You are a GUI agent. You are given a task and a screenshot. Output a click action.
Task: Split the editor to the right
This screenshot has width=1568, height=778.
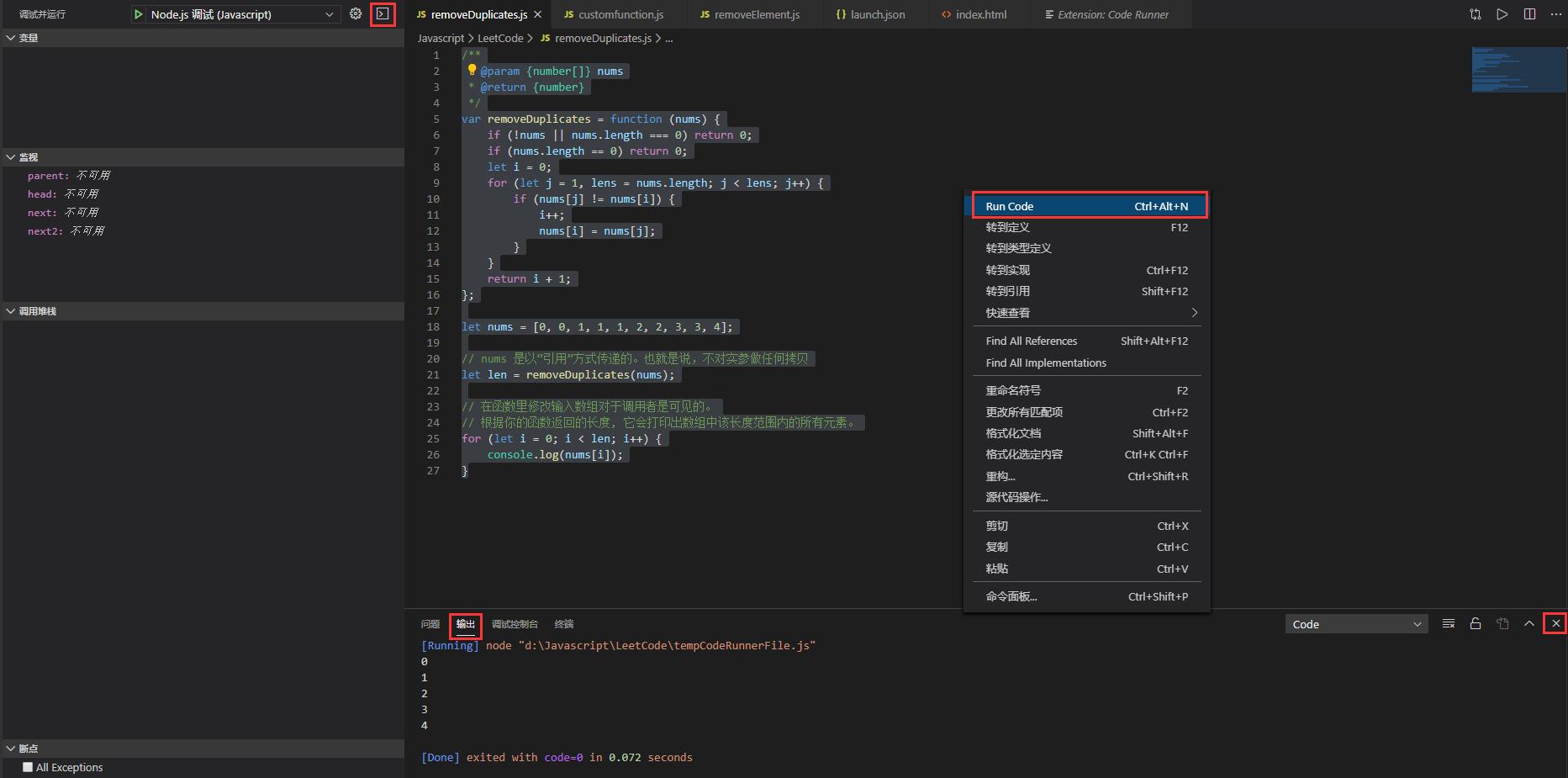(1529, 14)
